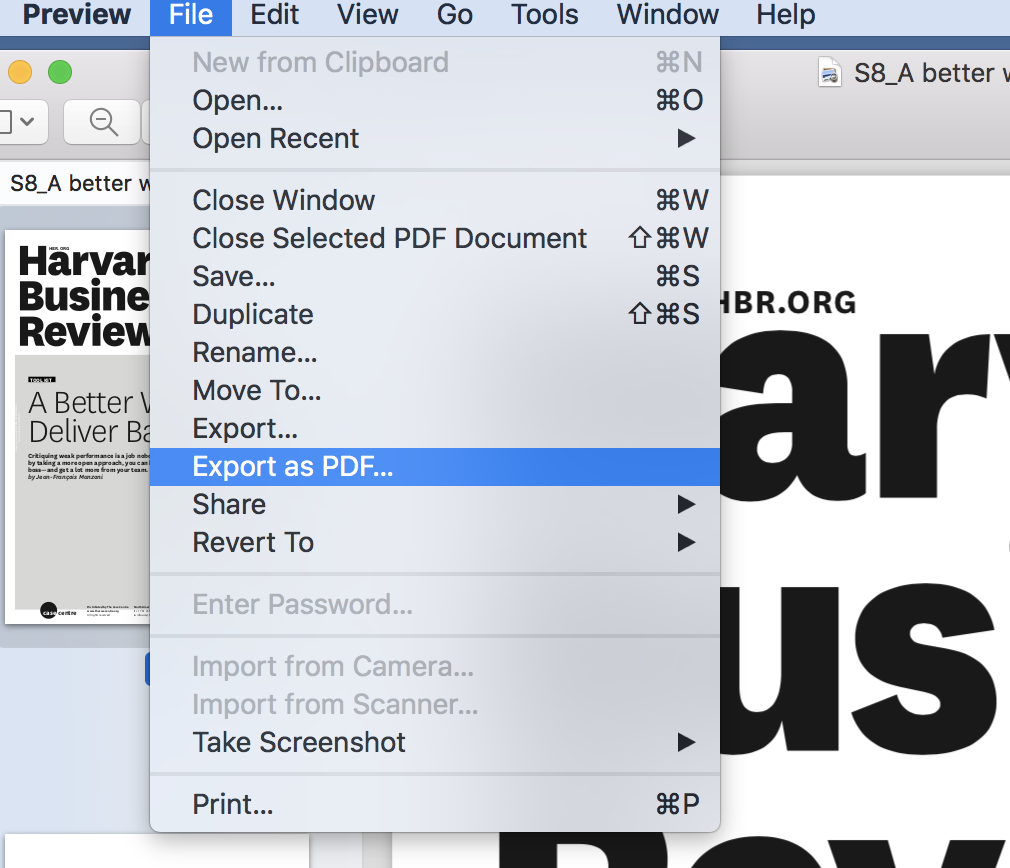Image resolution: width=1010 pixels, height=868 pixels.
Task: Click the S8_A better sidebar document title
Action: click(80, 184)
